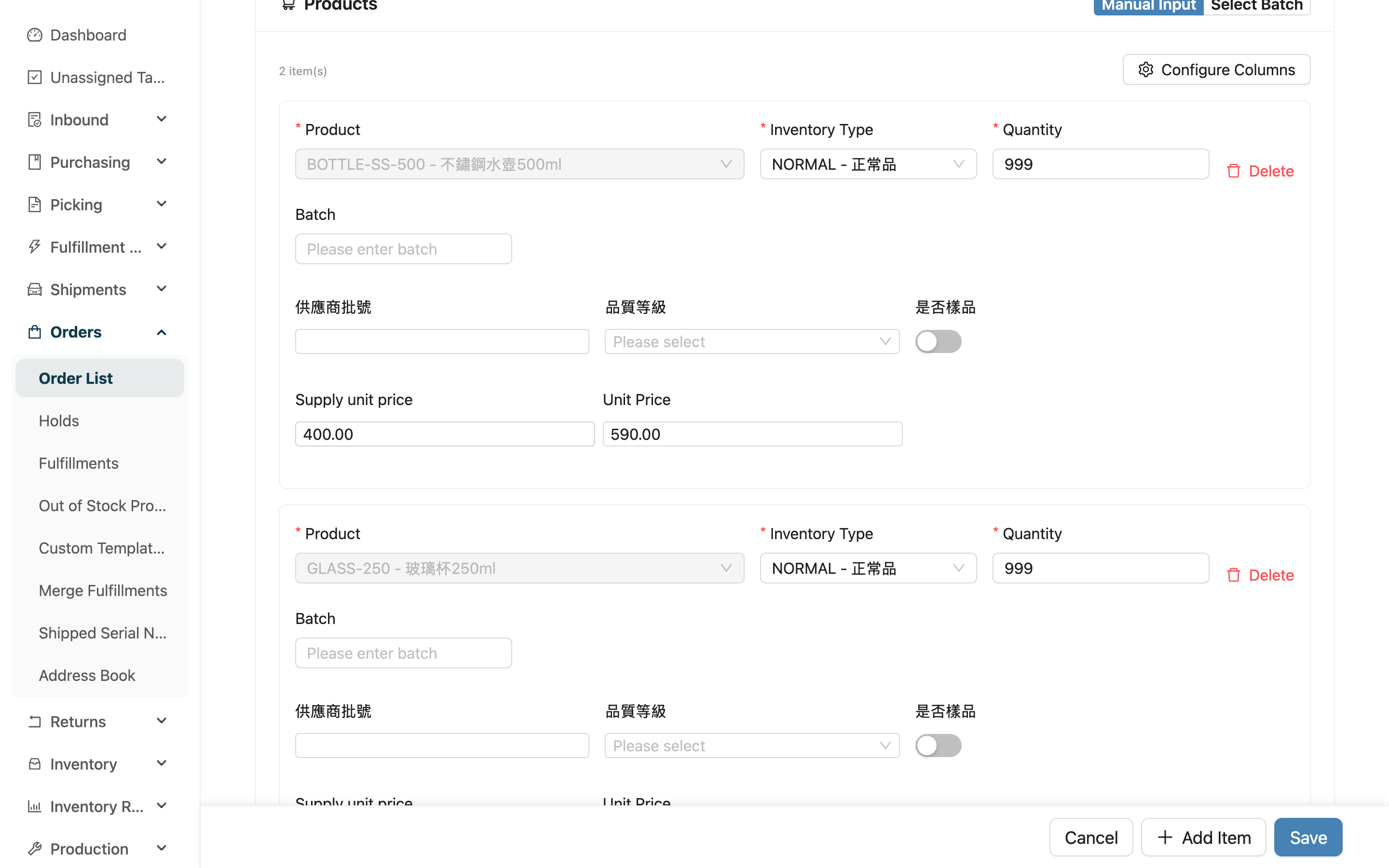1389x868 pixels.
Task: Click the plus icon on Add Item
Action: pyautogui.click(x=1165, y=838)
